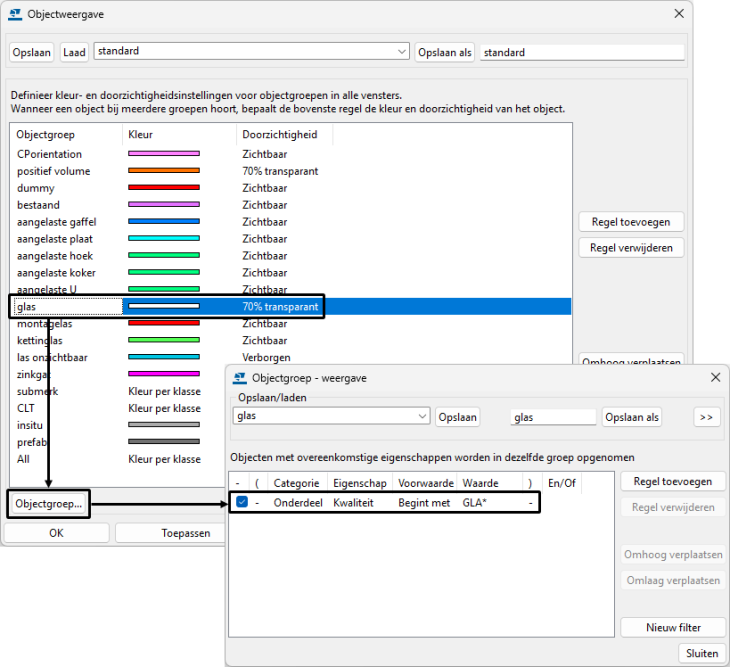Click the Objectweergave window app icon
This screenshot has width=730, height=667.
click(x=15, y=14)
